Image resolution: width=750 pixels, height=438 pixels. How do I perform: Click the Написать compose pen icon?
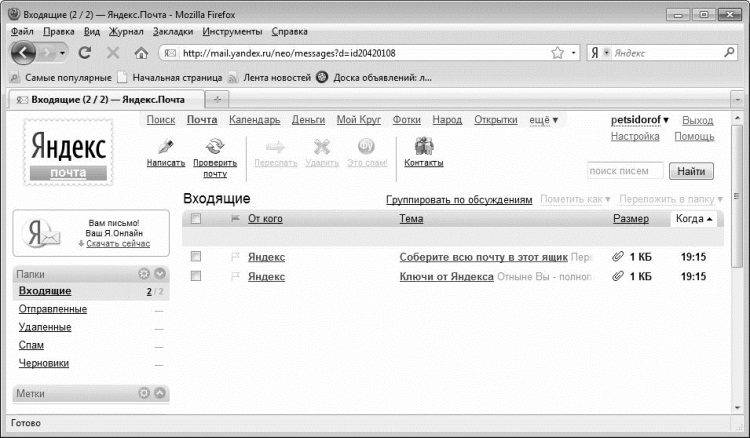click(x=165, y=146)
